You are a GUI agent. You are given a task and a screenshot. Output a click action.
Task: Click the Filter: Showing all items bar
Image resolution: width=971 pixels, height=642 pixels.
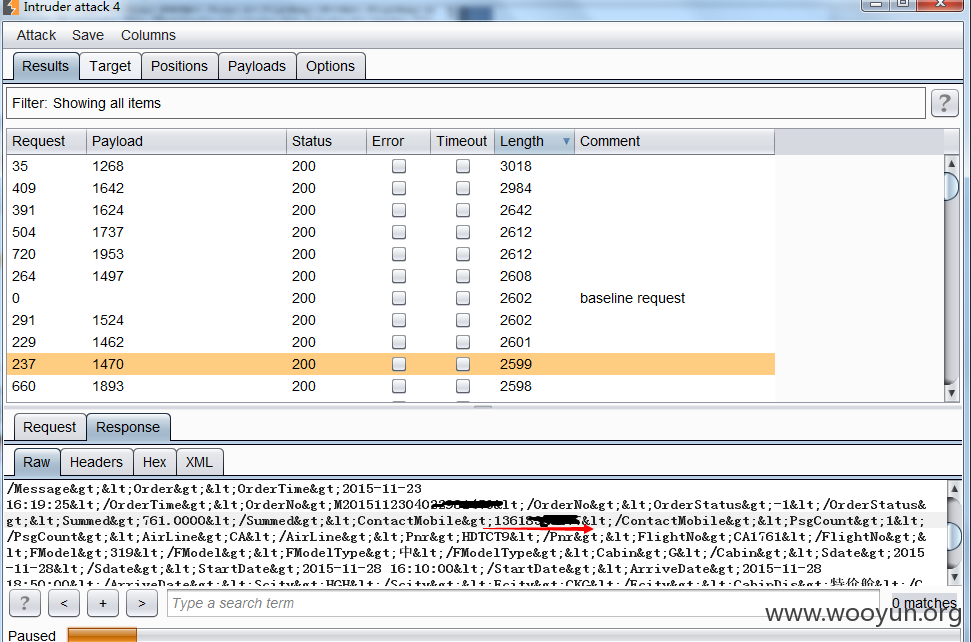click(x=466, y=103)
